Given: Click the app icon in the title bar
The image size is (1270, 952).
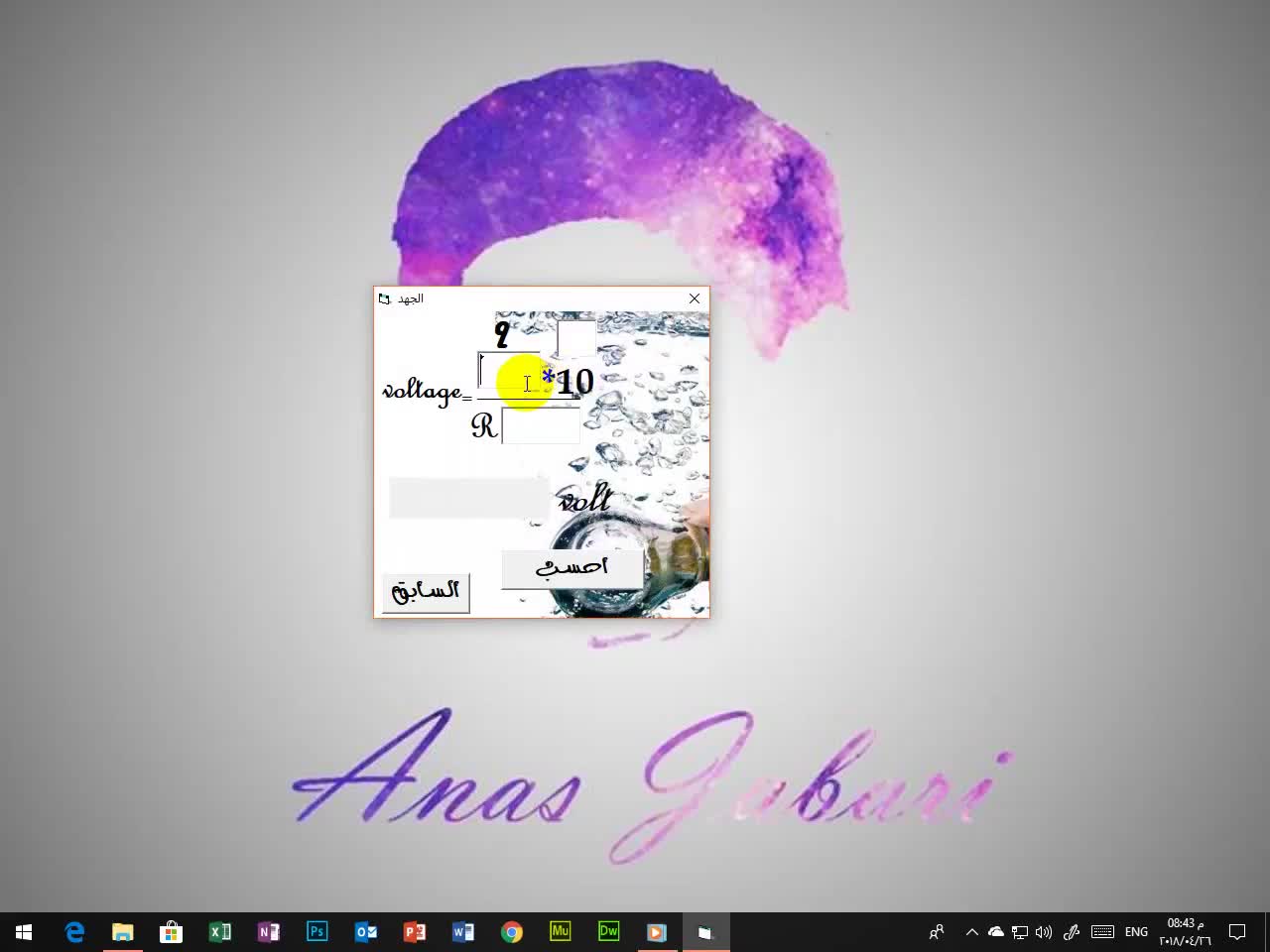Looking at the screenshot, I should pos(385,298).
